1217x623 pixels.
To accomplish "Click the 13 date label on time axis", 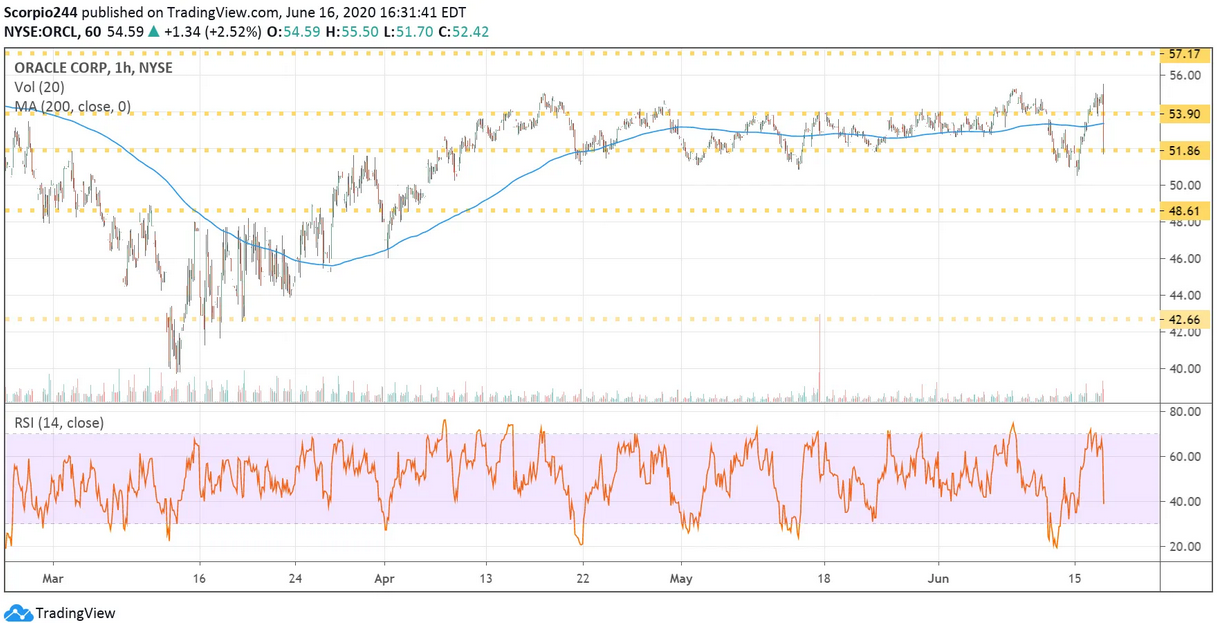I will click(487, 579).
